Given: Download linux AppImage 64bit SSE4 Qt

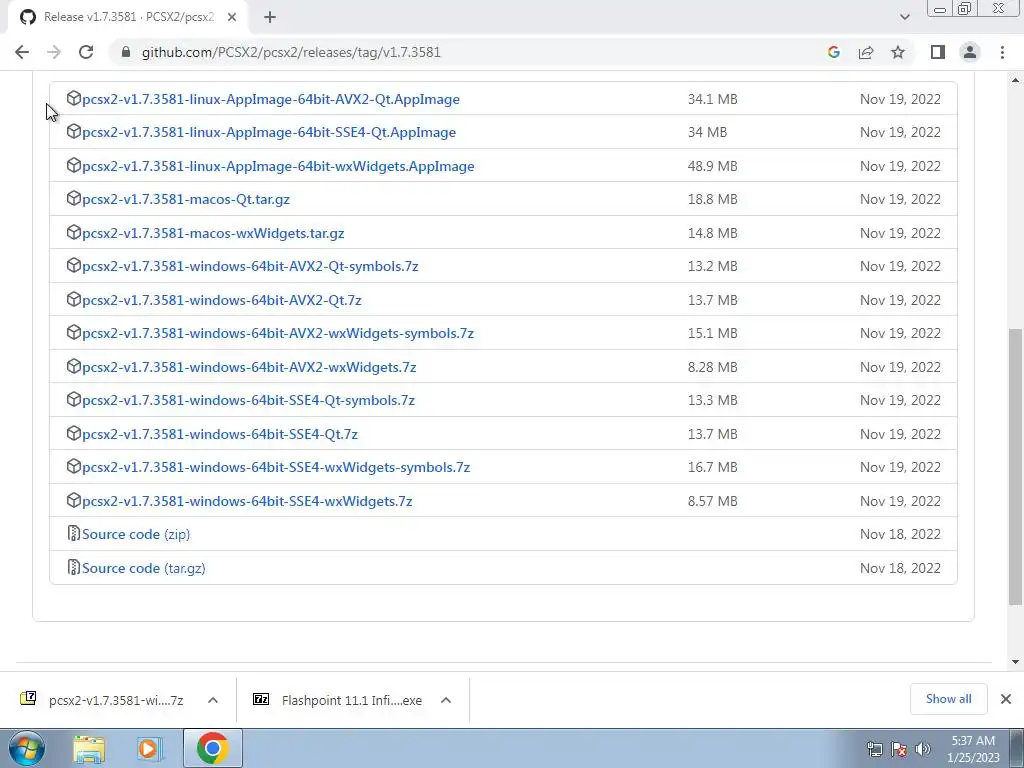Looking at the screenshot, I should click(269, 133).
